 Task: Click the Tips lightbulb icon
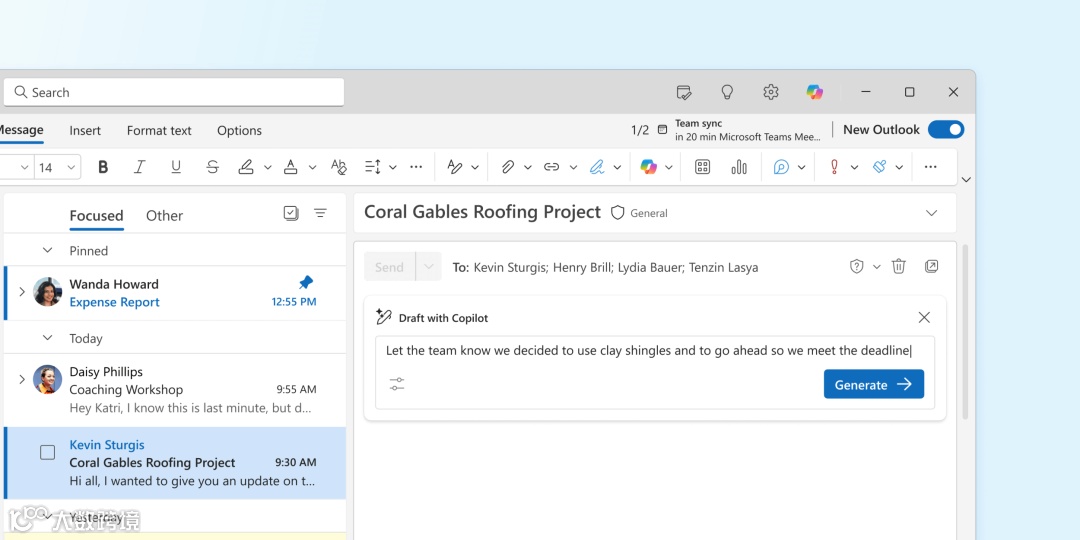pyautogui.click(x=727, y=92)
